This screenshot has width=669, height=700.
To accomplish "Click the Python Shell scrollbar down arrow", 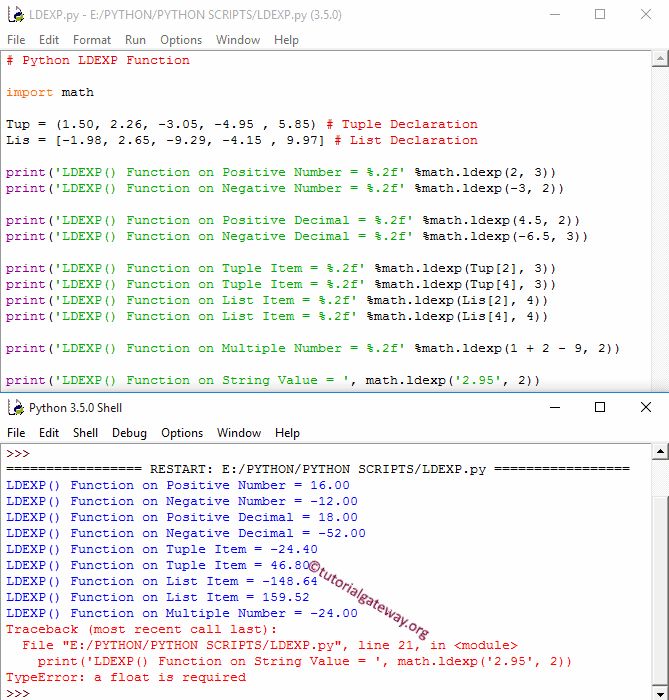I will pos(660,692).
